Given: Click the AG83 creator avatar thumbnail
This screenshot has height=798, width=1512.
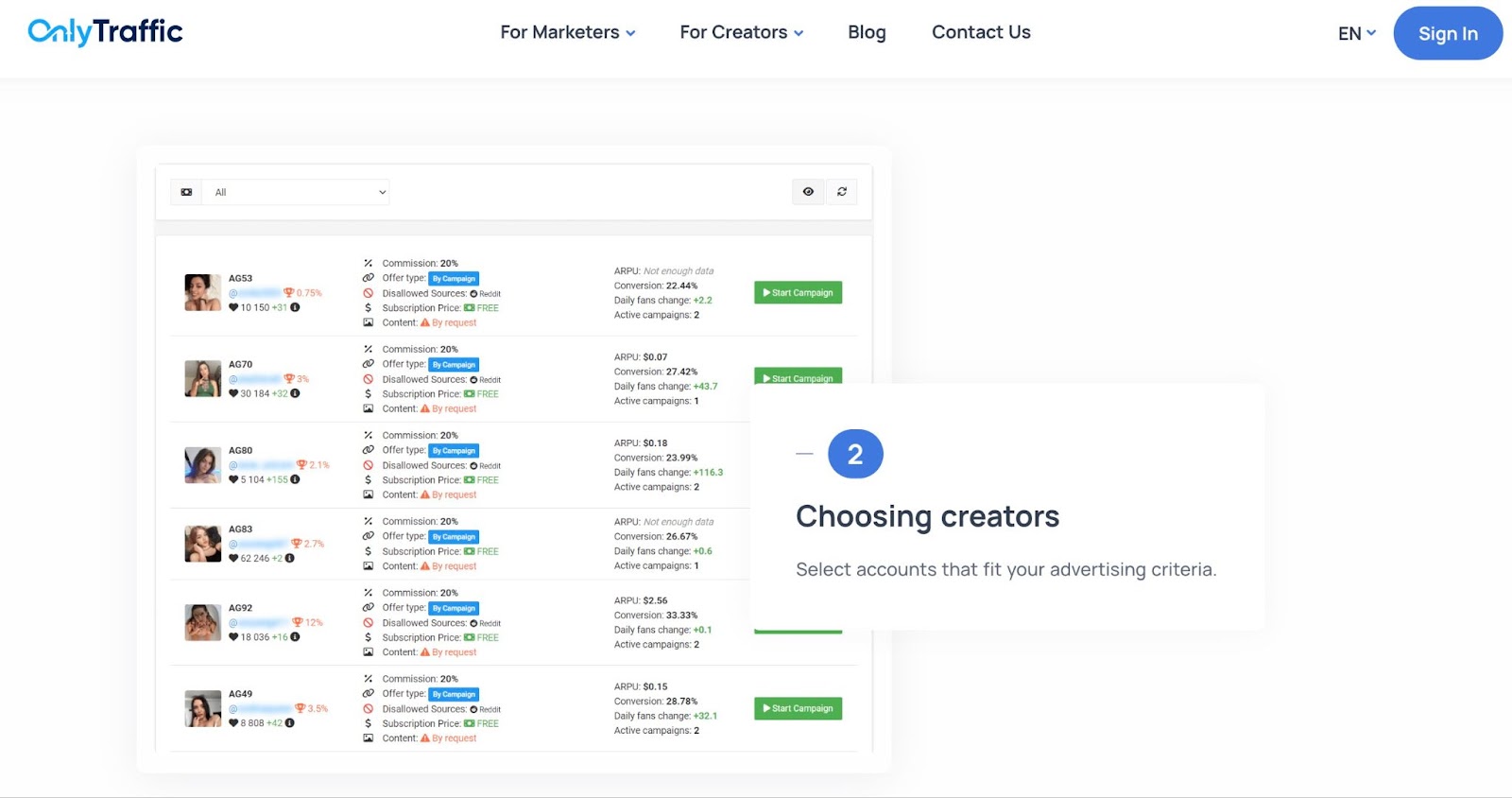Looking at the screenshot, I should [x=203, y=544].
